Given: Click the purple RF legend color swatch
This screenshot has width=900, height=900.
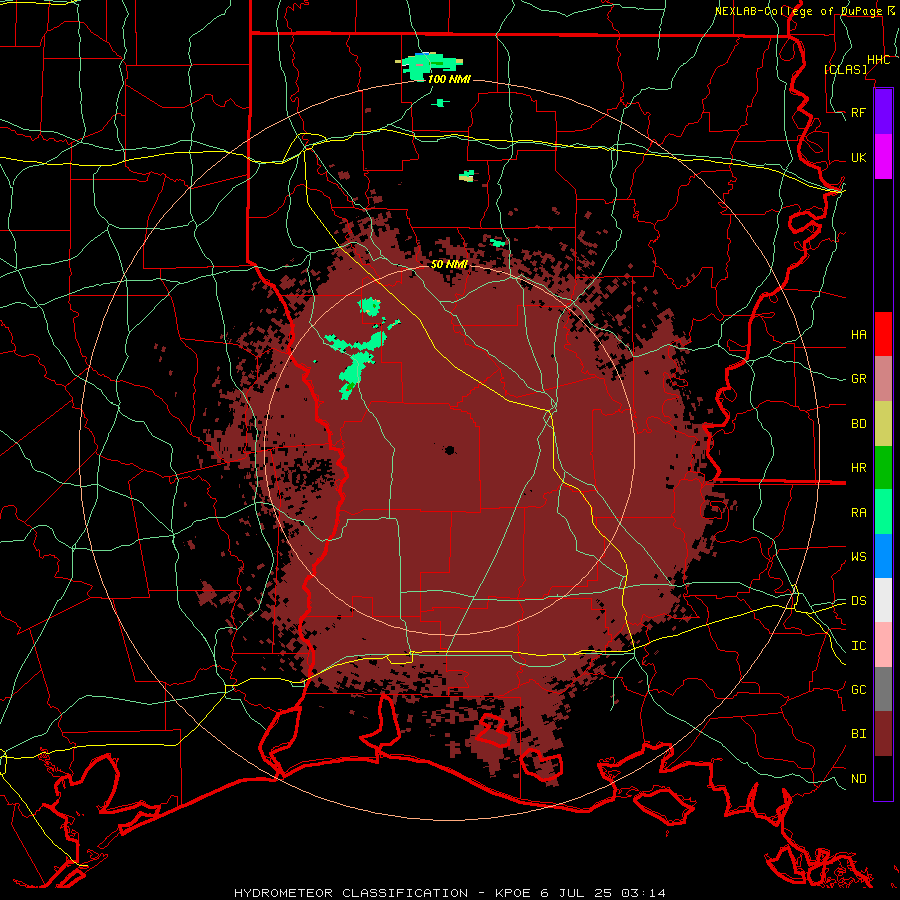Looking at the screenshot, I should tap(883, 112).
